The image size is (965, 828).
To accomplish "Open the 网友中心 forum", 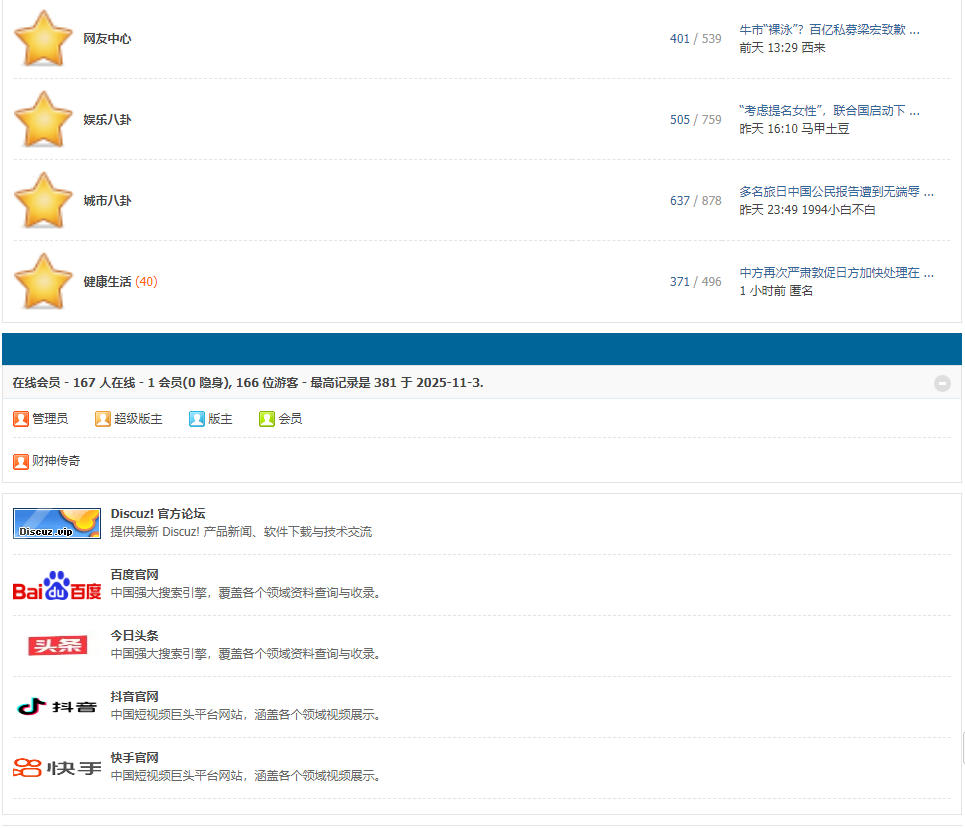I will [x=107, y=39].
